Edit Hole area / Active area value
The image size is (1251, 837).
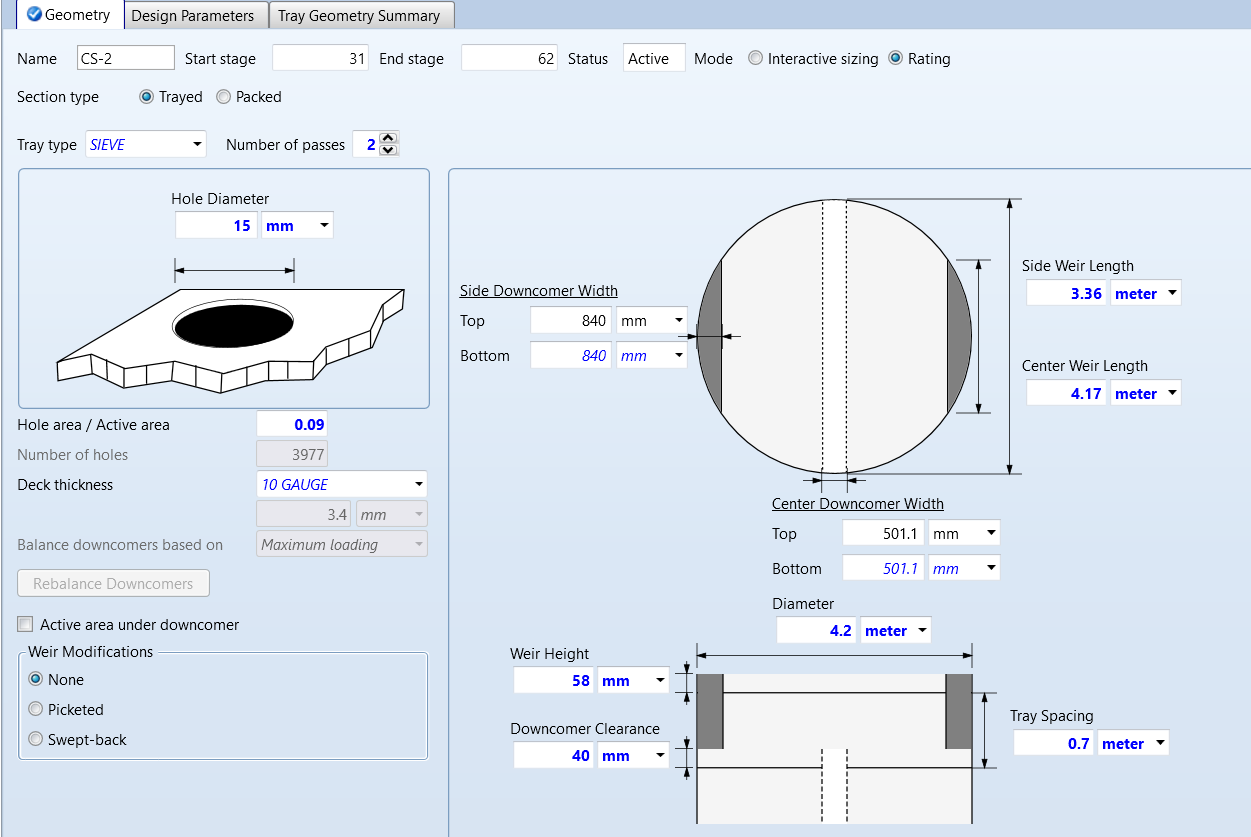tap(291, 425)
